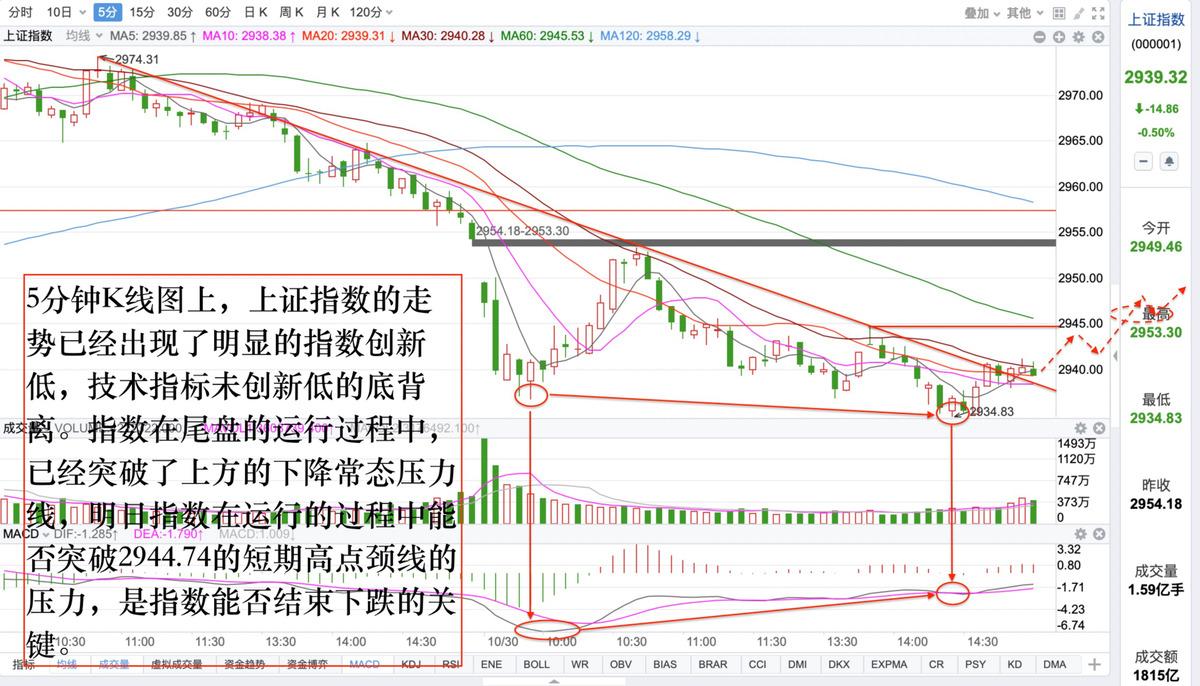Switch to 15分 timeframe
The width and height of the screenshot is (1200, 686).
143,13
